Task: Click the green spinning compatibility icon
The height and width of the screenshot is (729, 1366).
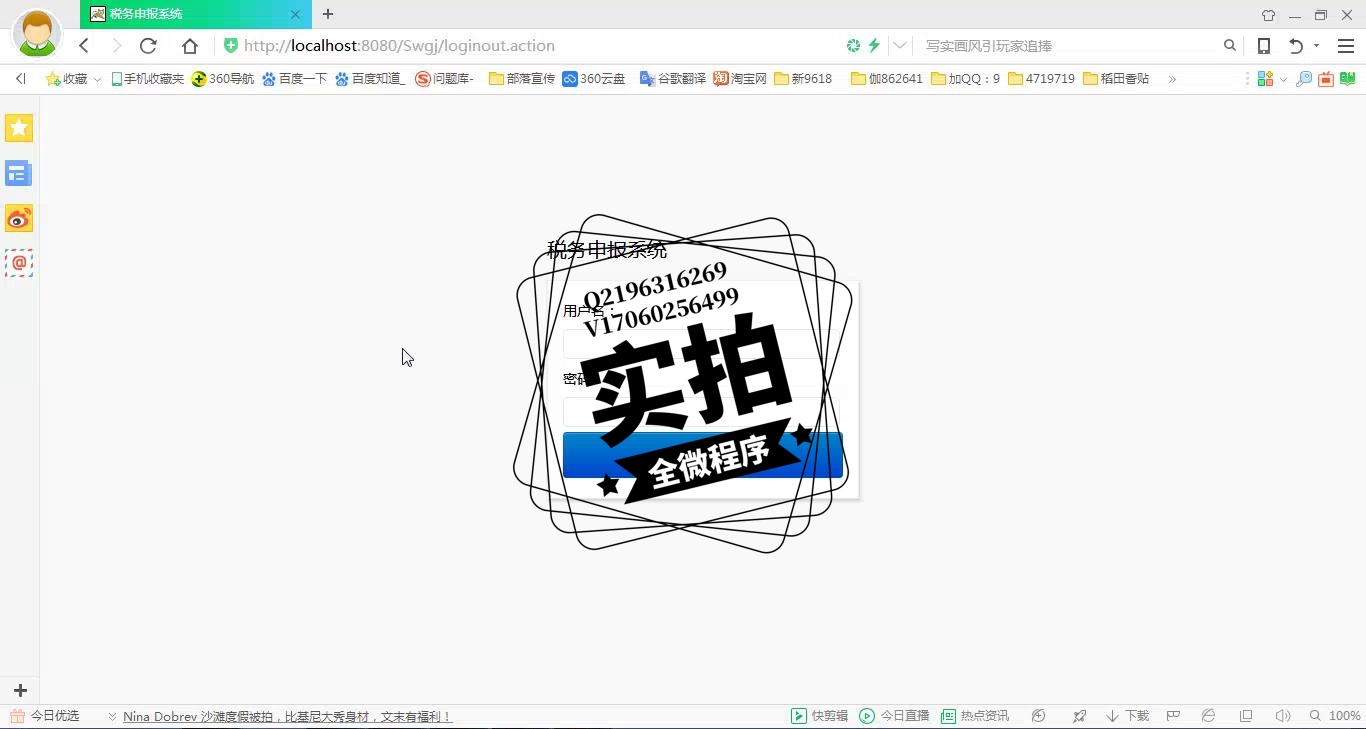Action: tap(853, 46)
